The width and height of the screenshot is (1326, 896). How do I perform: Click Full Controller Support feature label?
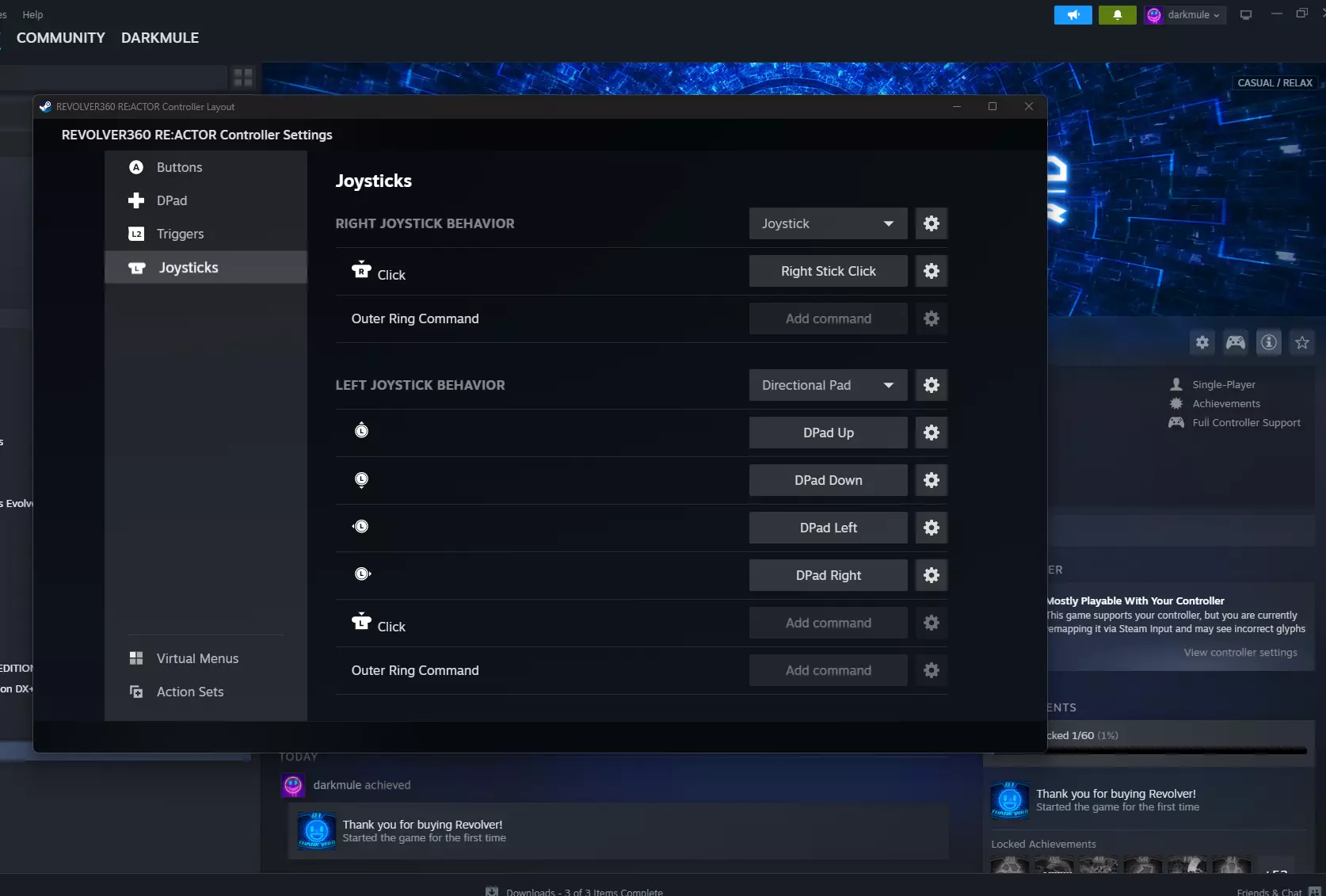(x=1247, y=423)
